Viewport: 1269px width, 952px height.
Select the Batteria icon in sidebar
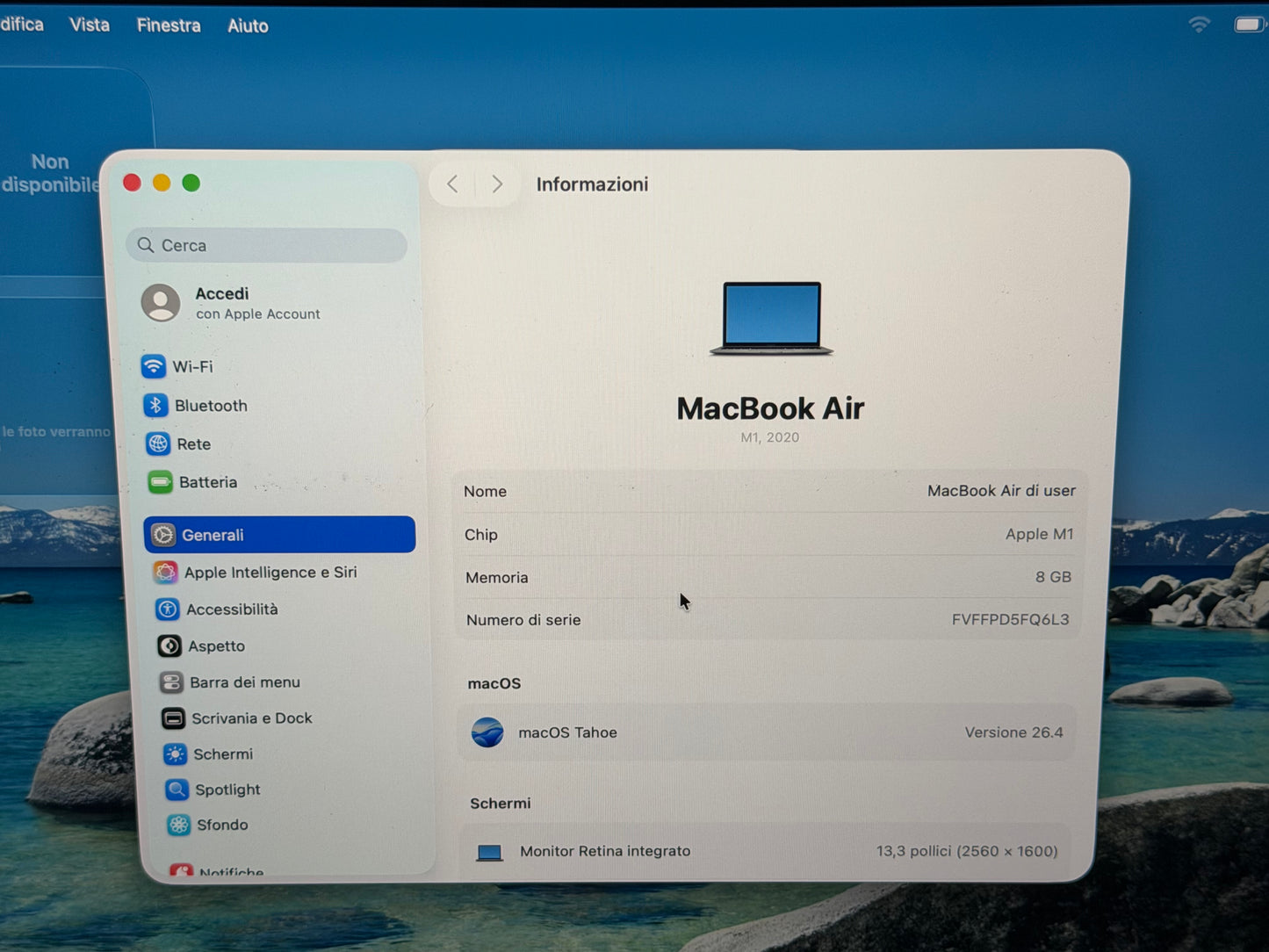tap(160, 481)
